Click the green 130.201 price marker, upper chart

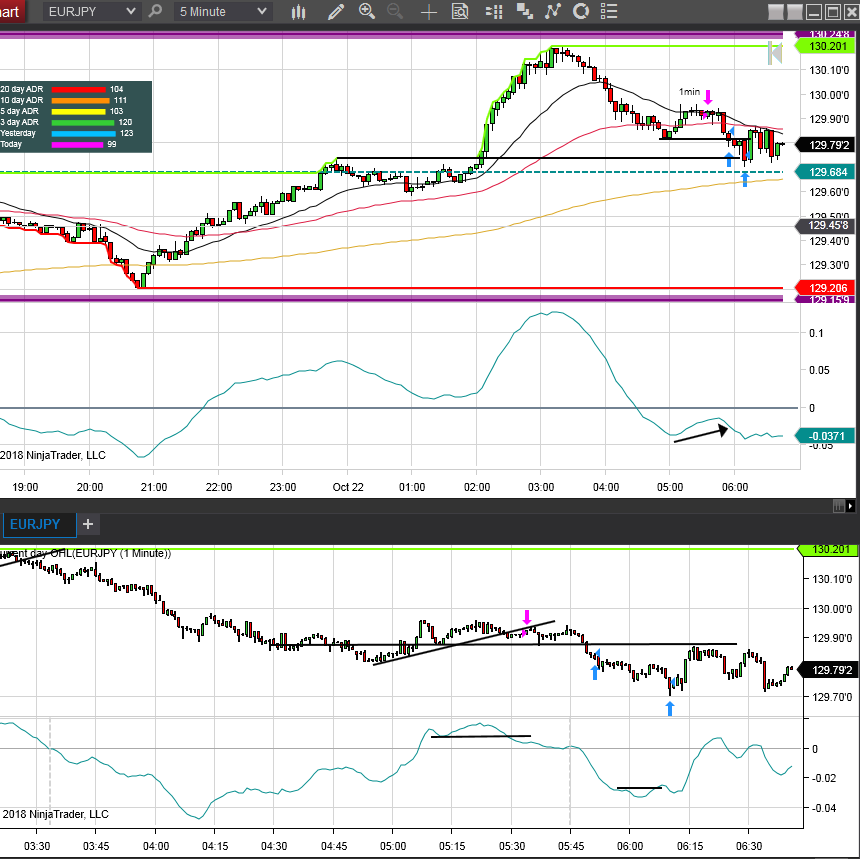click(824, 46)
